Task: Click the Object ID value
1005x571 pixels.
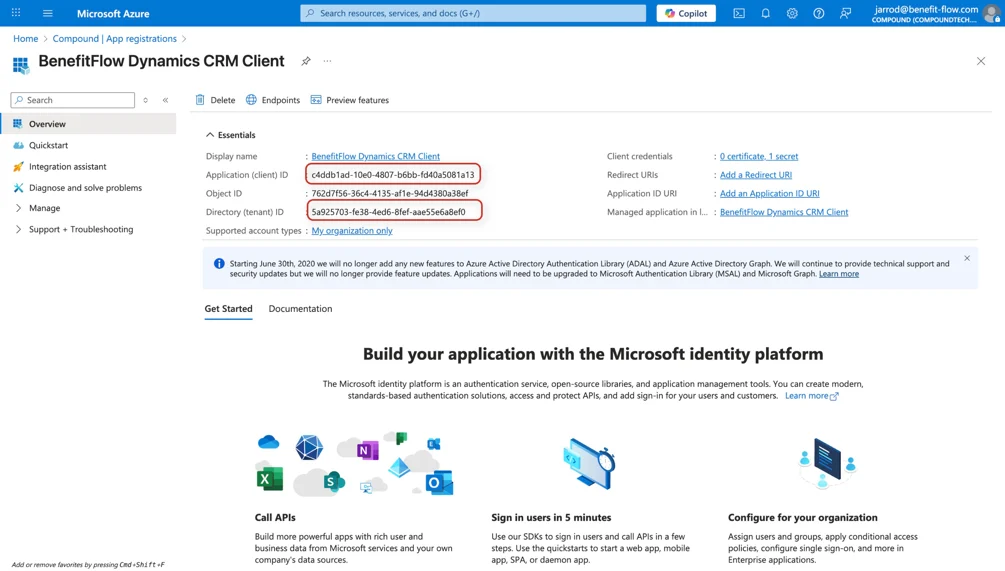Action: [390, 193]
